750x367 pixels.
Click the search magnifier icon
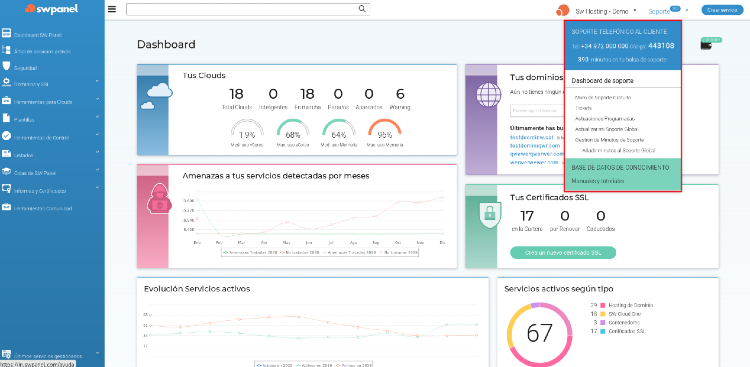362,9
